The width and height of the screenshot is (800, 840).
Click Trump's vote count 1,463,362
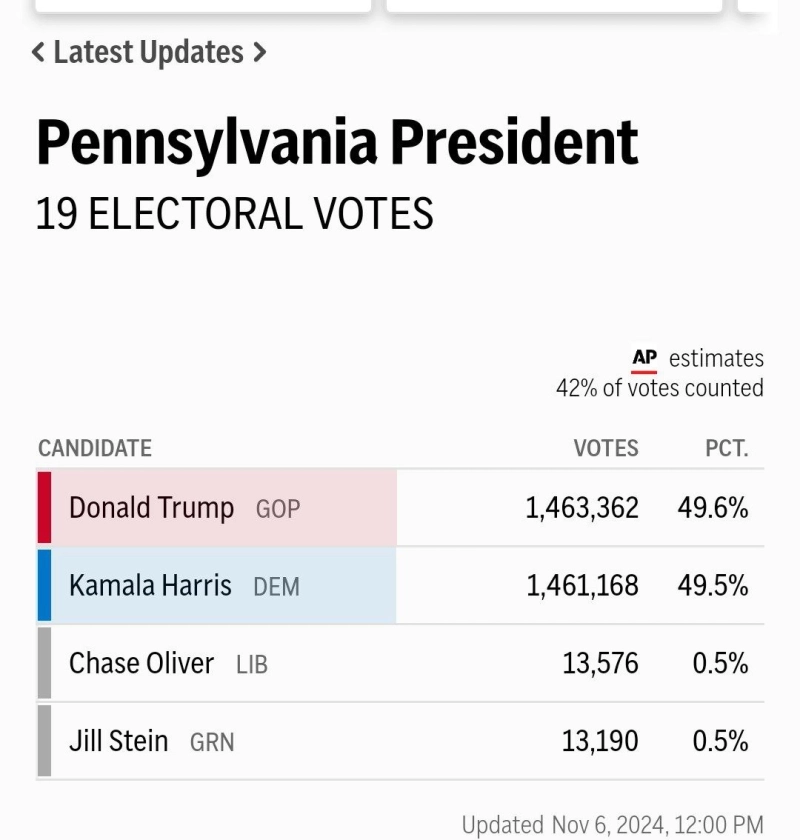click(582, 508)
